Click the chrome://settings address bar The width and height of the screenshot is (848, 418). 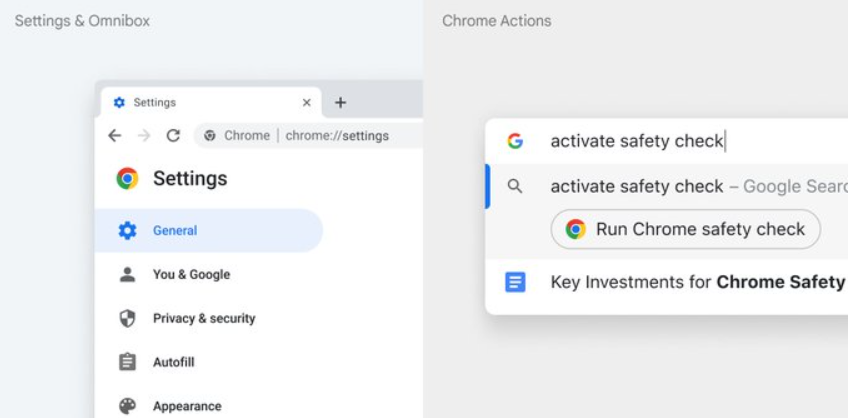[337, 136]
